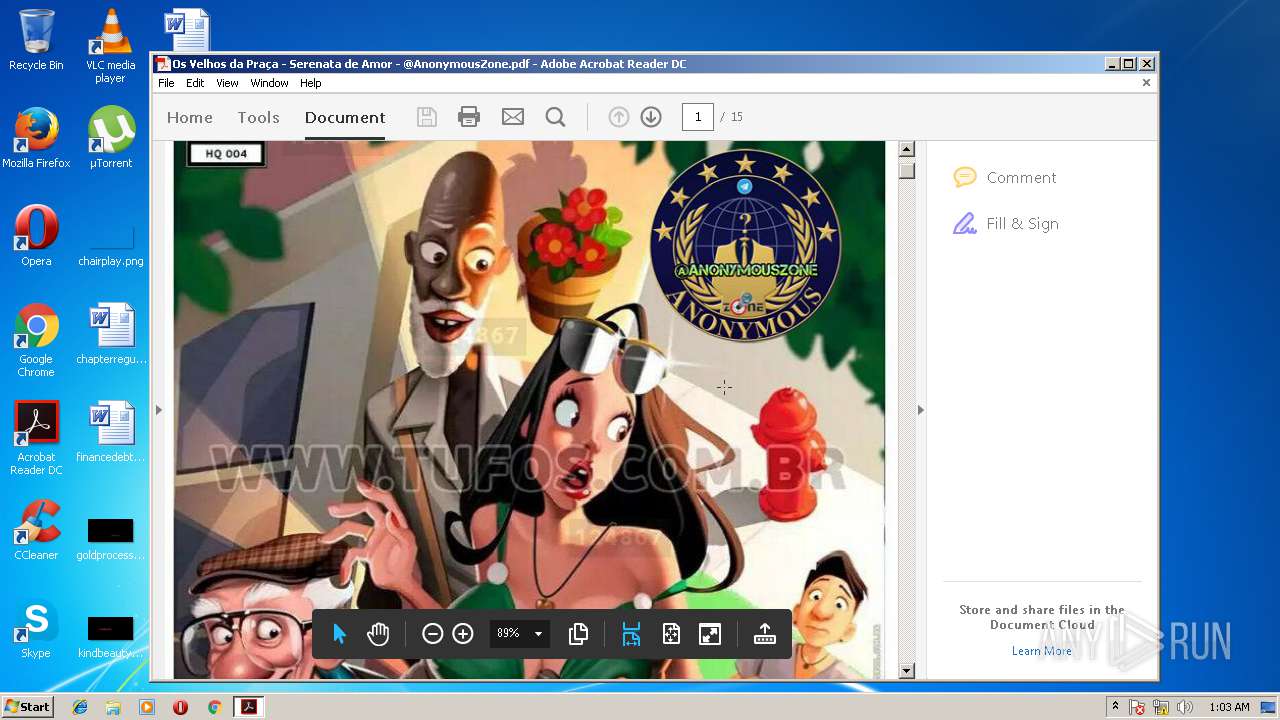Open the File menu
This screenshot has height=720, width=1280.
pyautogui.click(x=166, y=83)
